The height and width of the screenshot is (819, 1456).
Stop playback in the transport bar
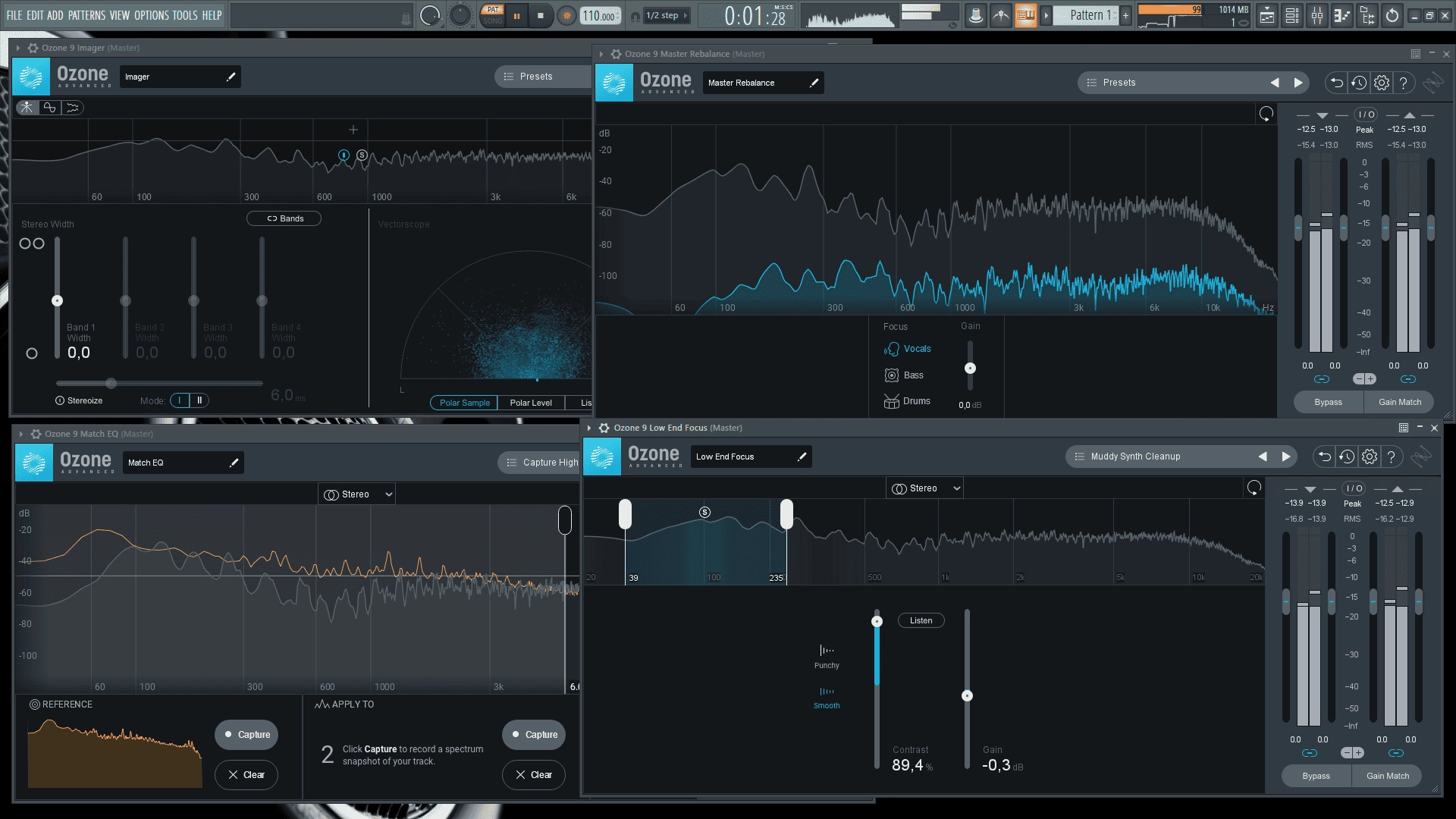point(541,15)
